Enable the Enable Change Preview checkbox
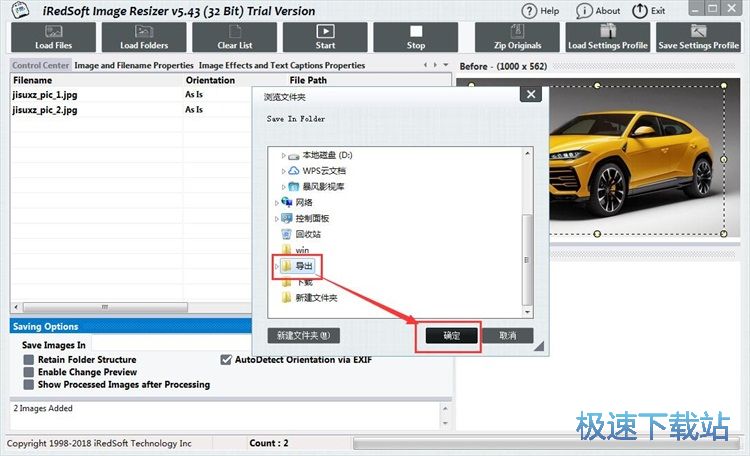 click(x=29, y=372)
